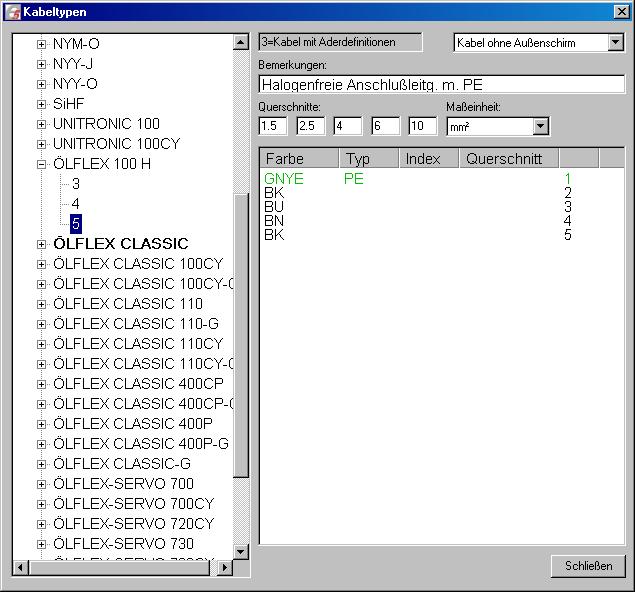Click the tree scroll right arrow

pos(225,568)
